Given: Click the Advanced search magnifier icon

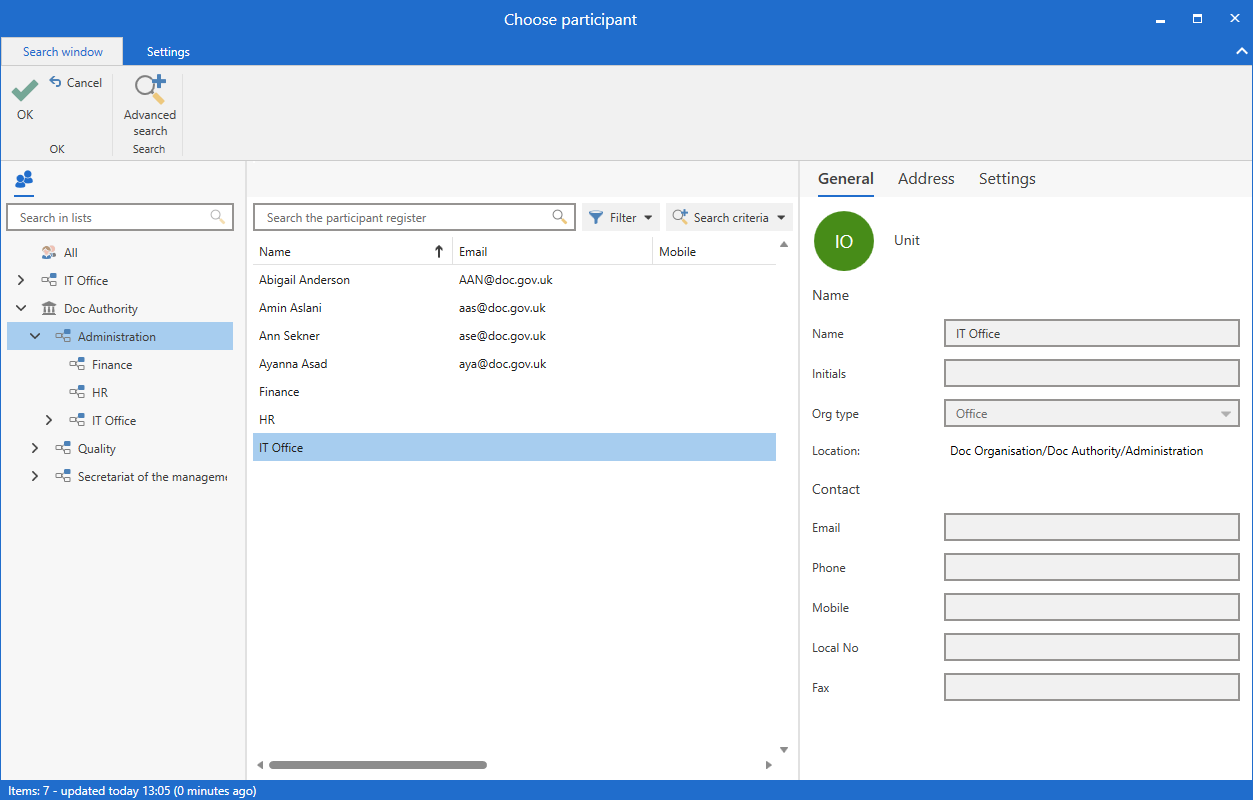Looking at the screenshot, I should coord(150,90).
